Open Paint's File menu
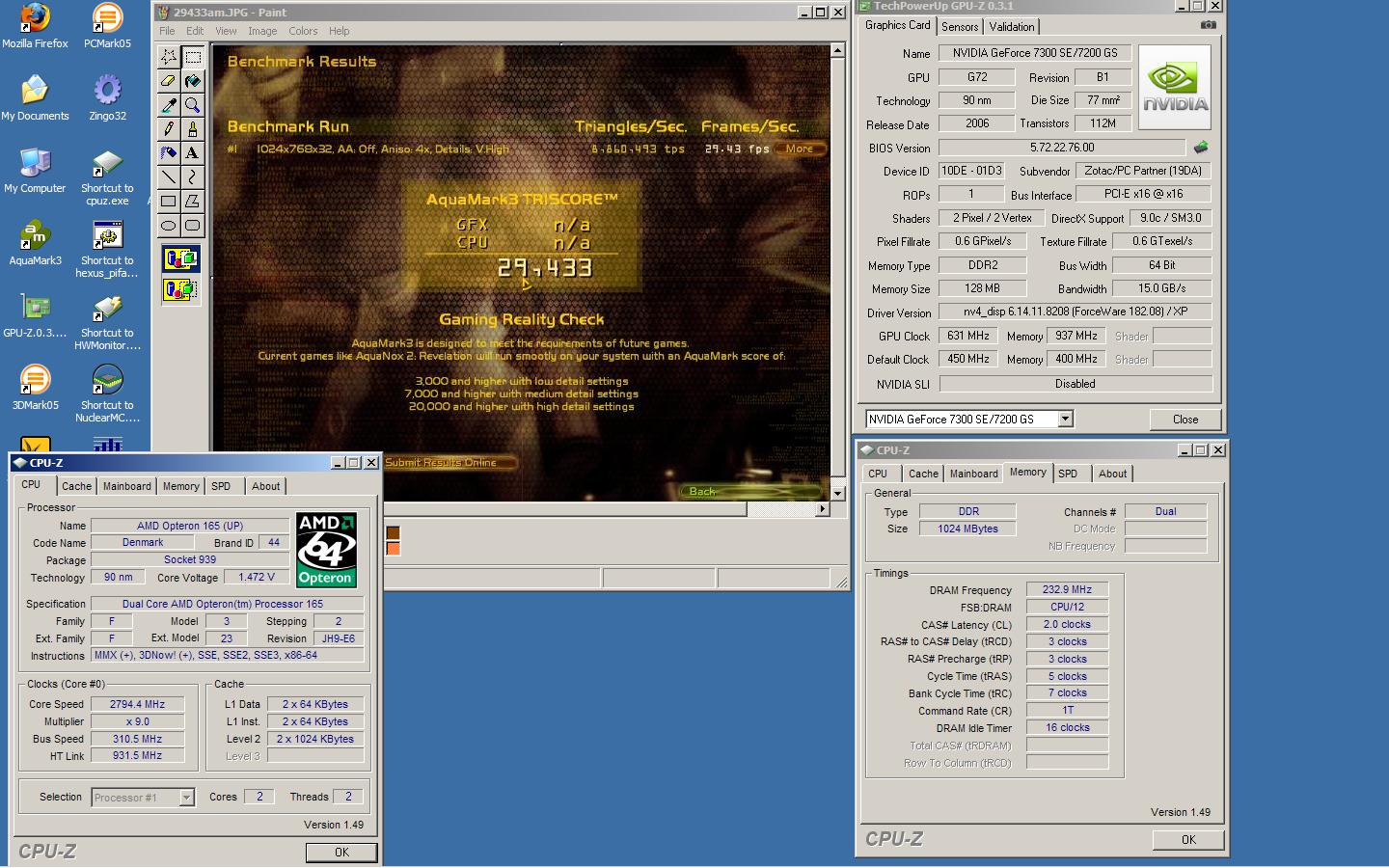The image size is (1389, 868). [167, 31]
